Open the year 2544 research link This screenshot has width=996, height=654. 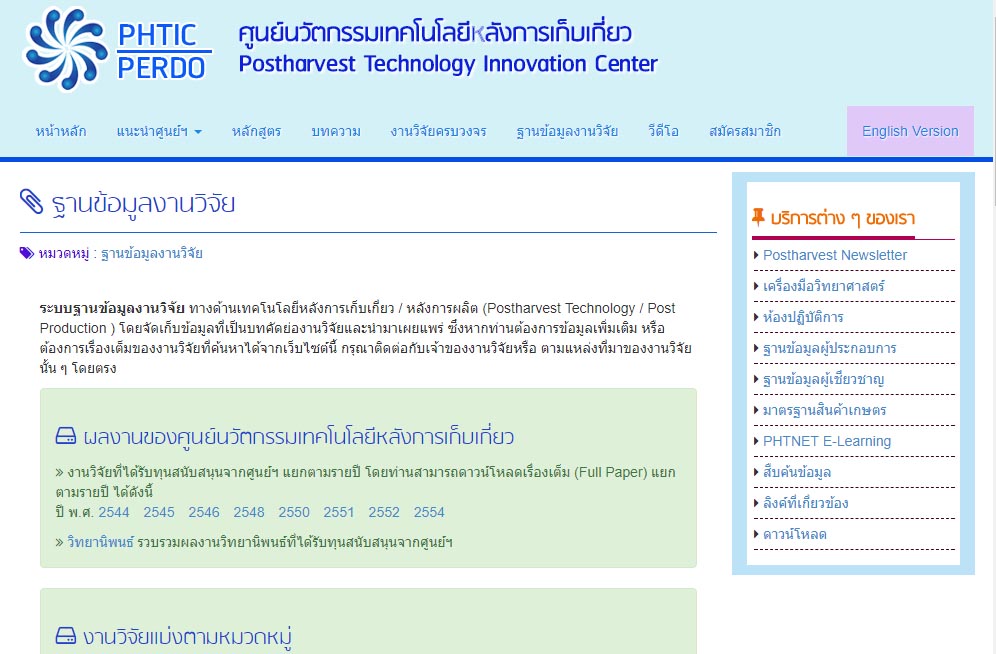coord(114,512)
